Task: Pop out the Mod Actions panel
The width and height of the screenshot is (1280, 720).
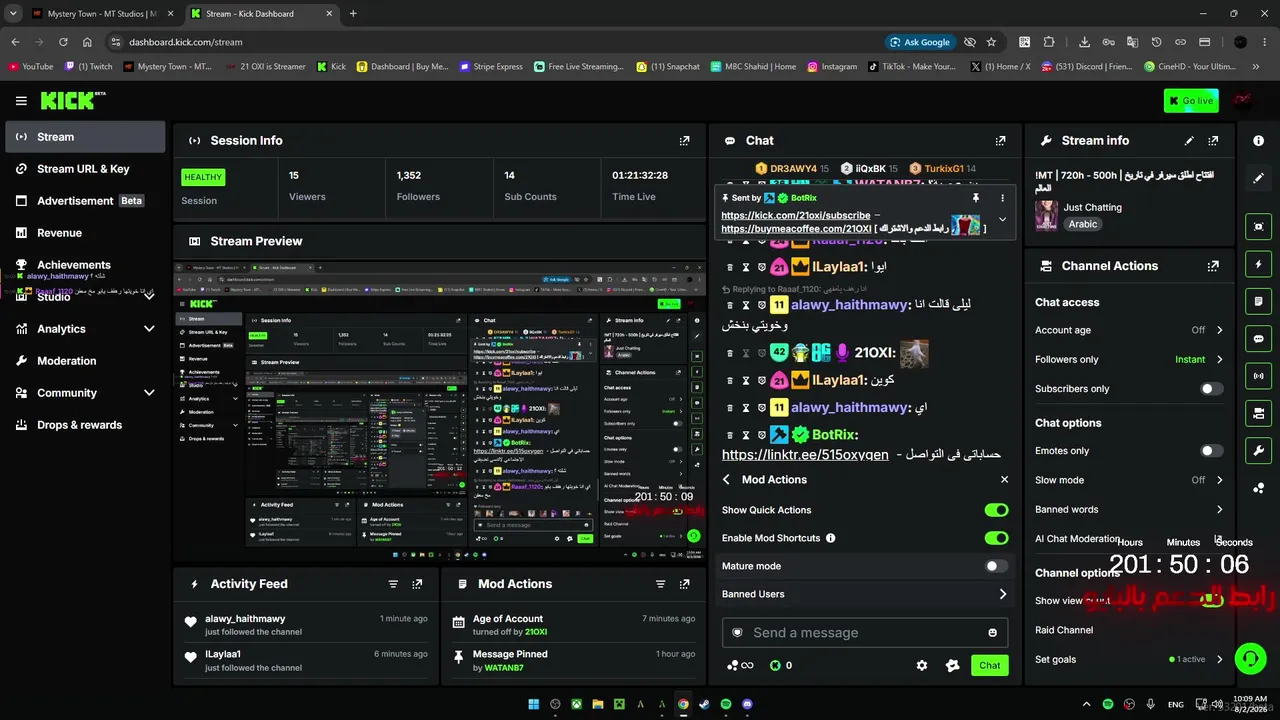Action: point(684,584)
